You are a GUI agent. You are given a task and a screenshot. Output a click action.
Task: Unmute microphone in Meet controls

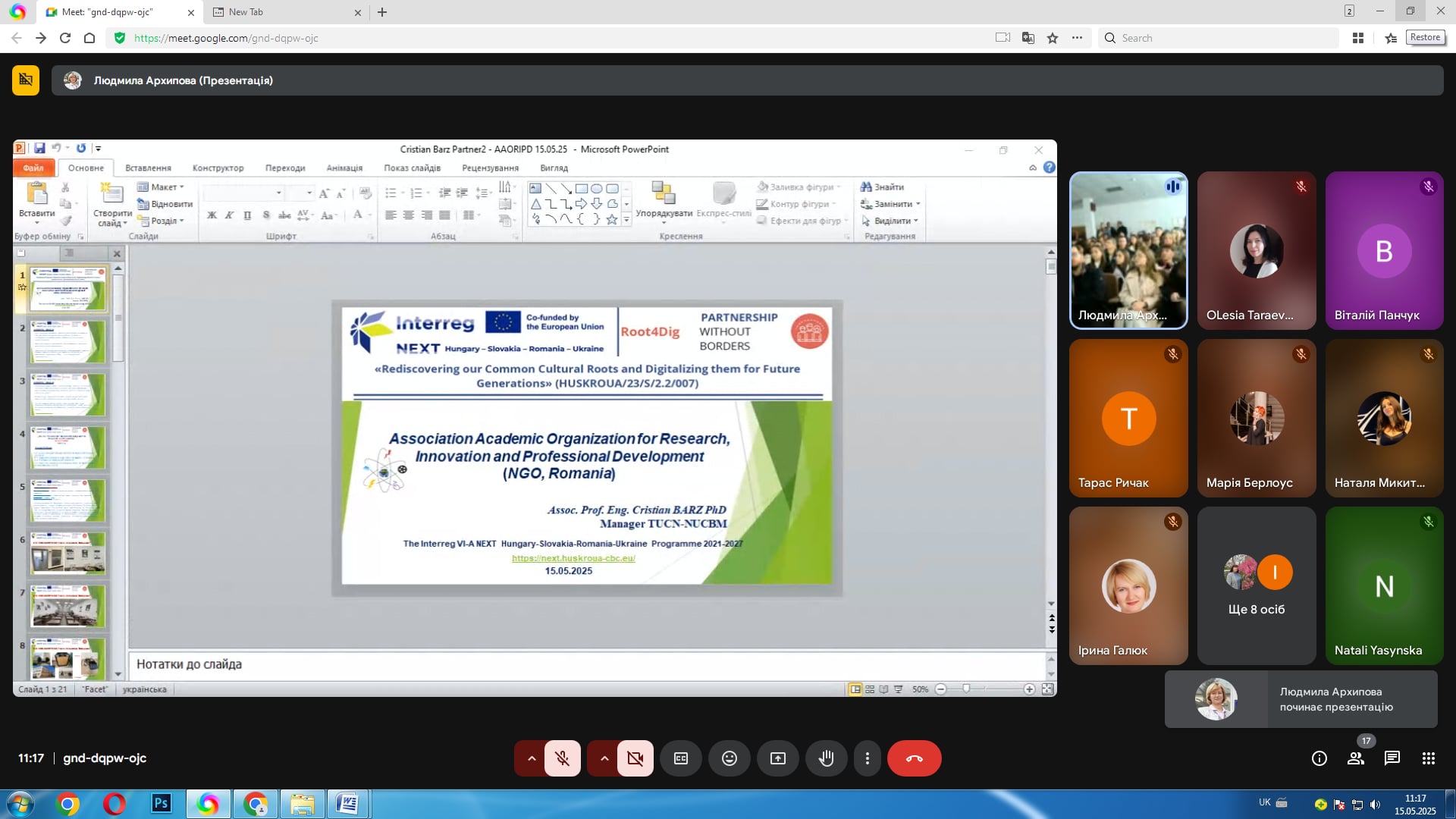pyautogui.click(x=562, y=758)
